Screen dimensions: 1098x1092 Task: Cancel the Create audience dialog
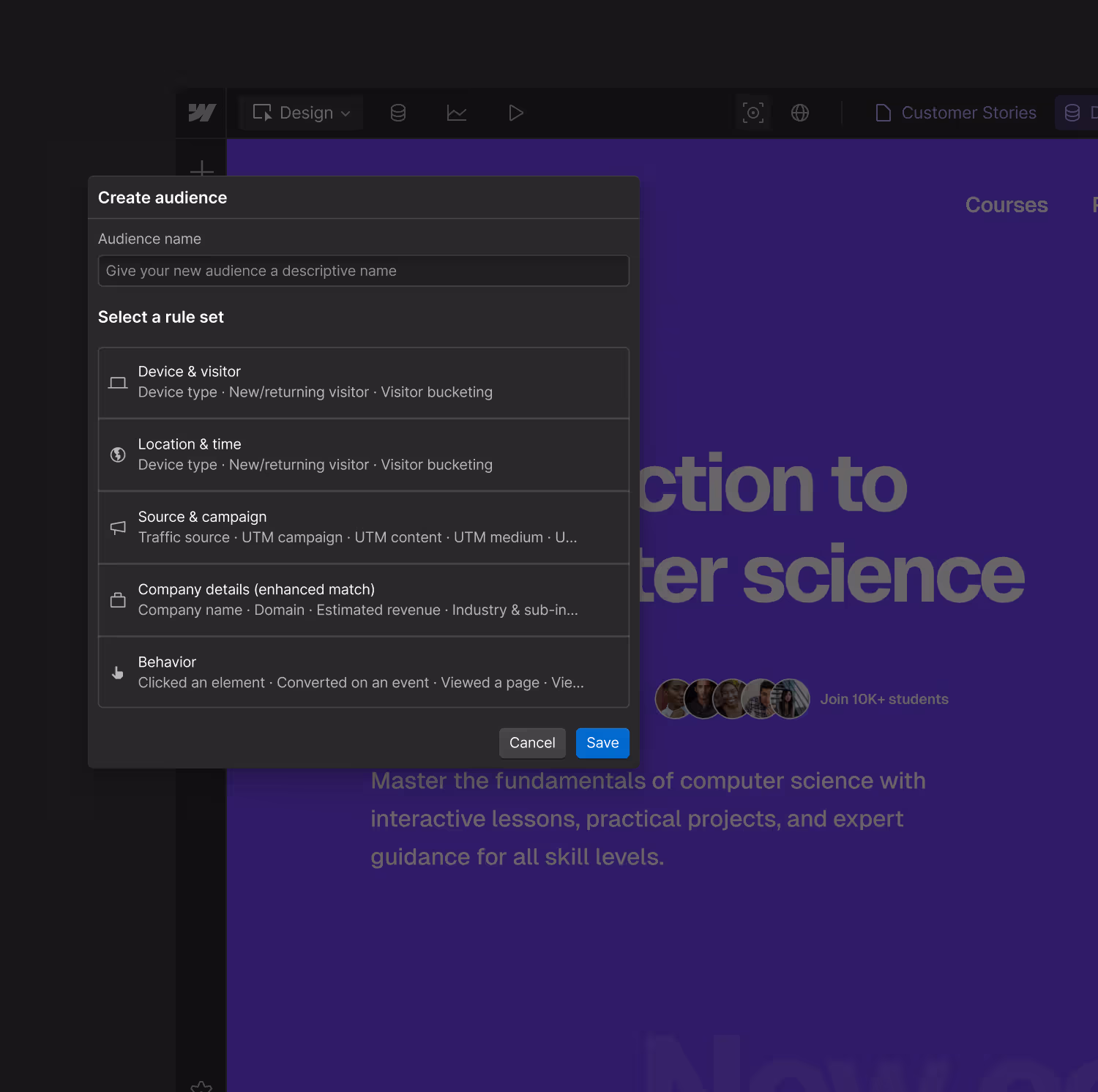click(532, 743)
